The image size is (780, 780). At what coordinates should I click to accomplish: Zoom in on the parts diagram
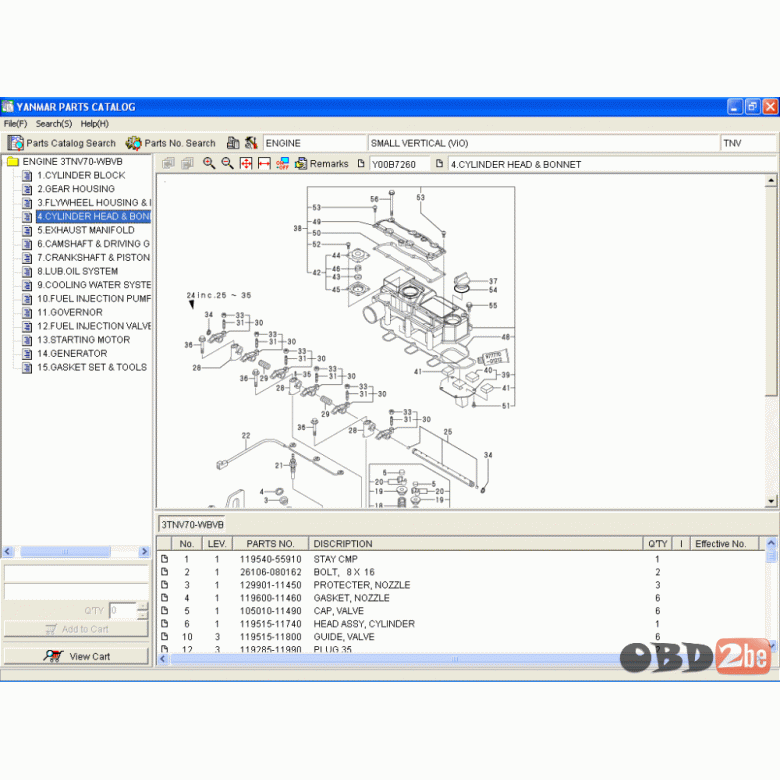209,163
